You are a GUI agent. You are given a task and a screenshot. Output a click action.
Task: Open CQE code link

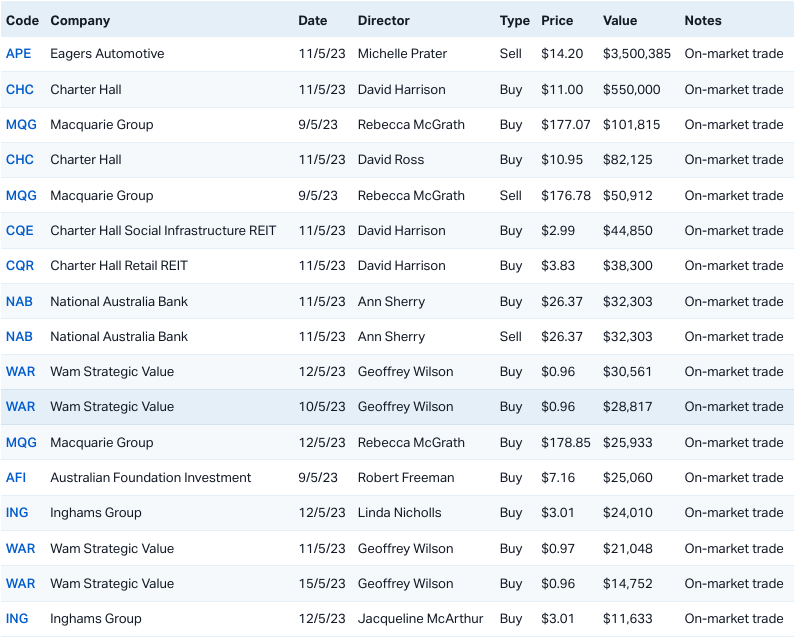[x=20, y=231]
